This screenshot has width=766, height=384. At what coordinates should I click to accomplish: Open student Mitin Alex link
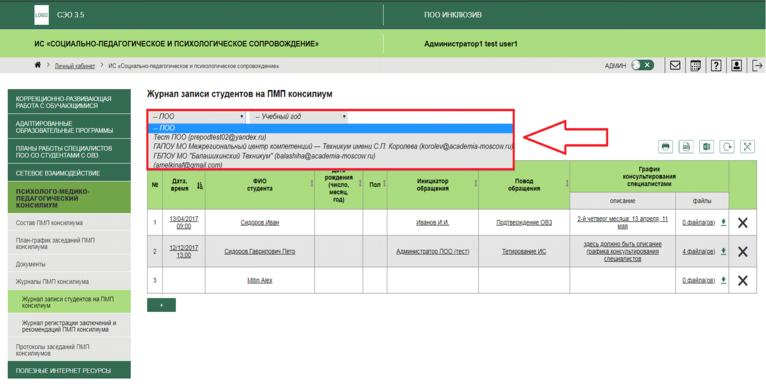pyautogui.click(x=259, y=280)
